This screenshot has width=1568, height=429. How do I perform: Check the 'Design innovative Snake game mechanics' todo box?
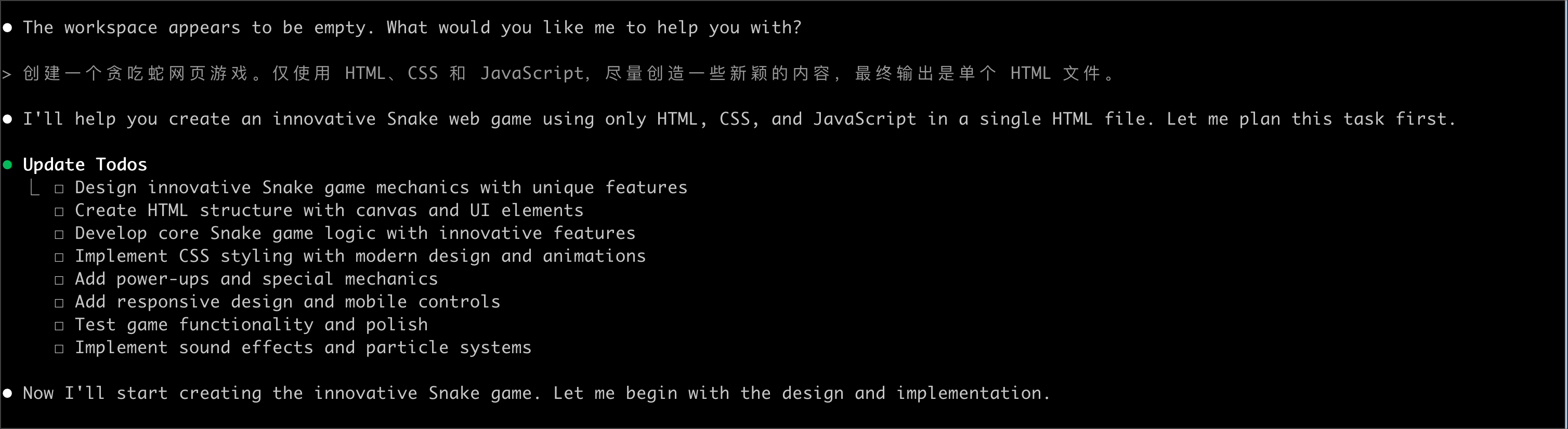pos(59,189)
